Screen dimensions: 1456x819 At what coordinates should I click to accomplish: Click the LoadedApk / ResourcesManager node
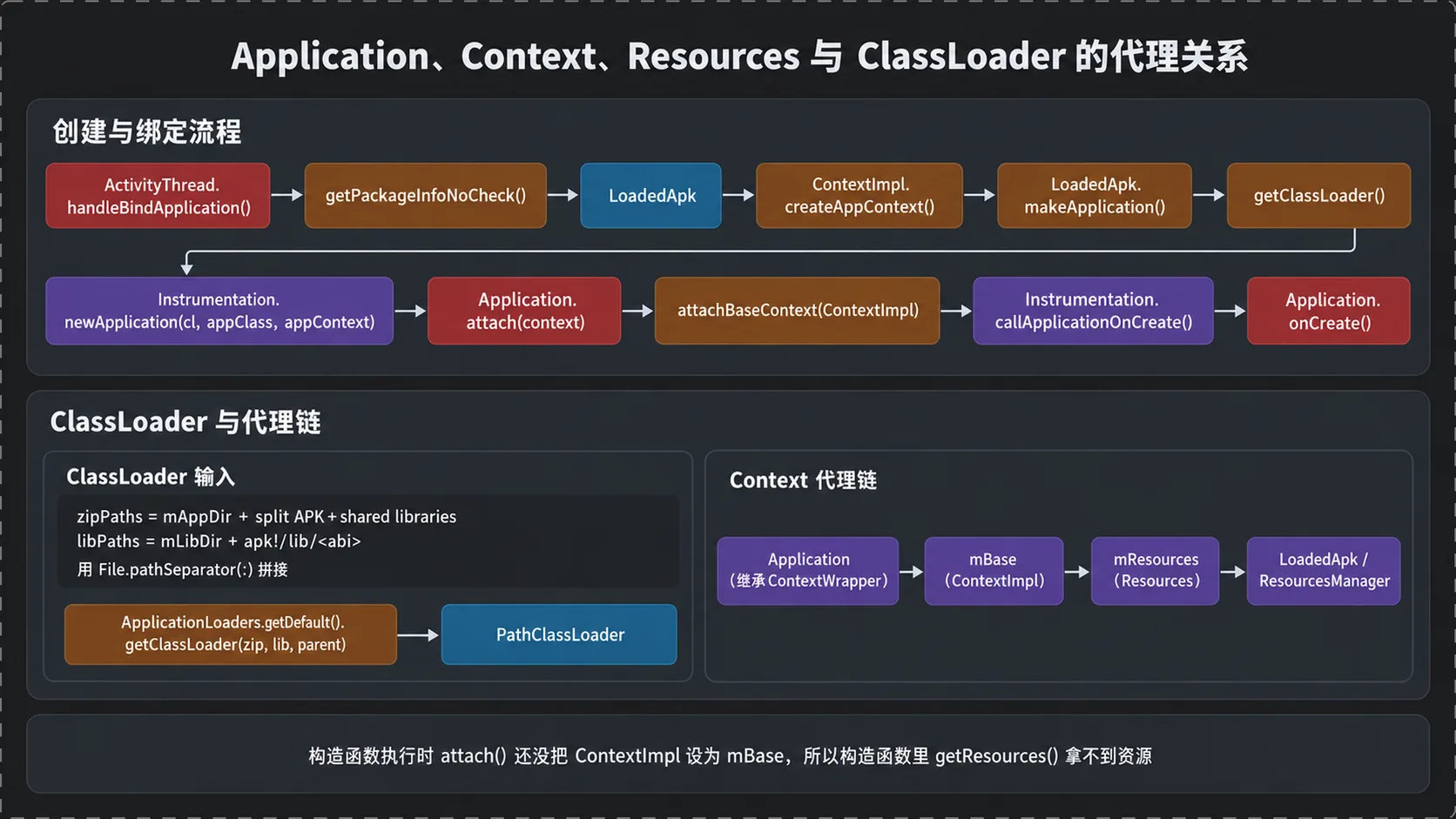(1324, 571)
